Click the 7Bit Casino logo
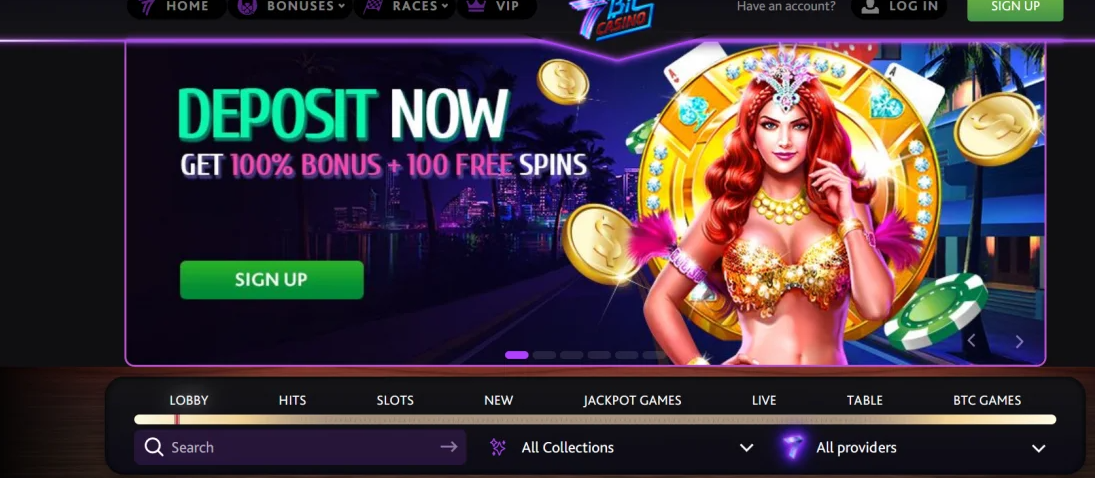 [x=612, y=17]
